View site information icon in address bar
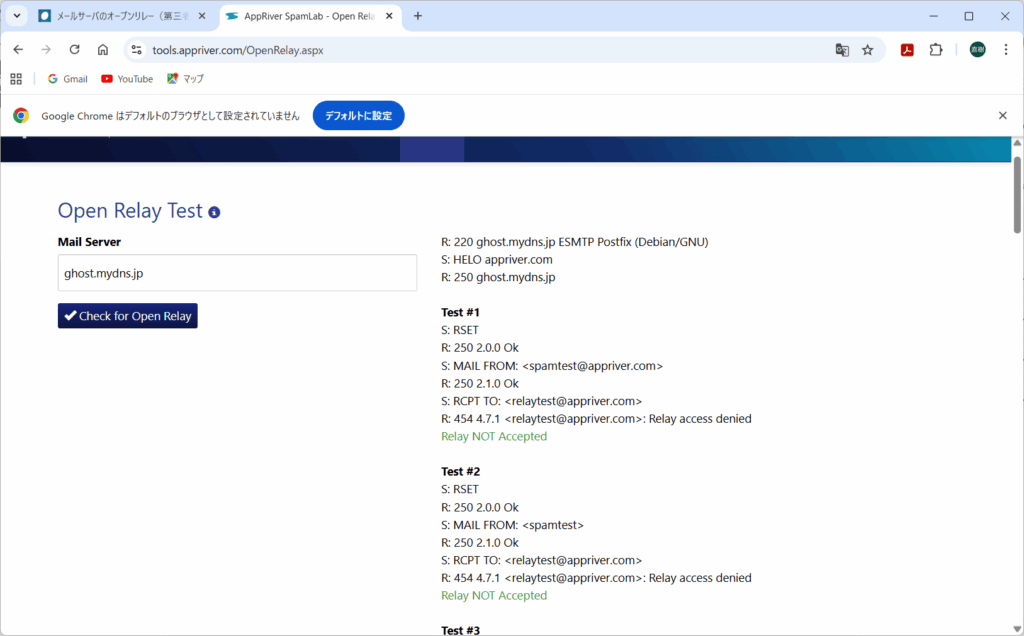Viewport: 1024px width, 636px height. pos(136,50)
